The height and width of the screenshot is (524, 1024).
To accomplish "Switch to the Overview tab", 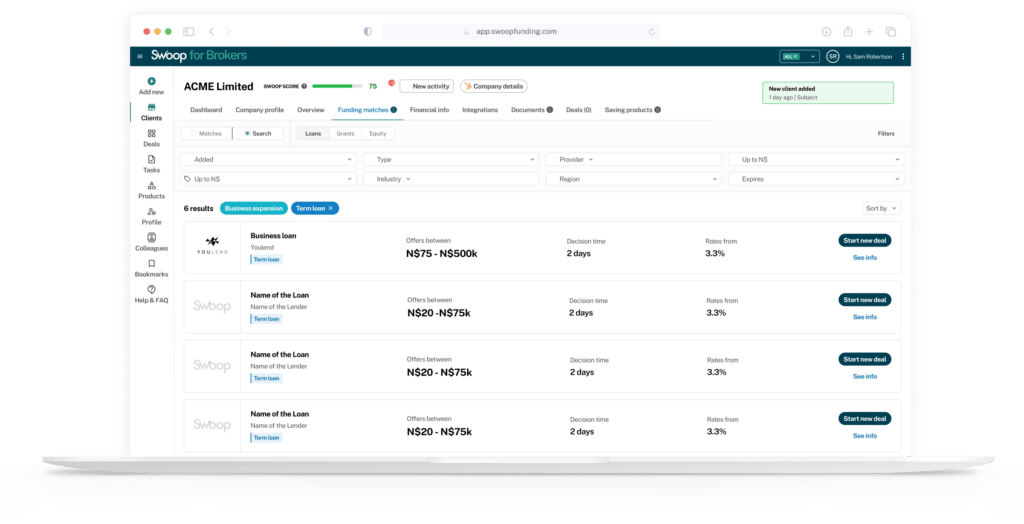I will [311, 110].
